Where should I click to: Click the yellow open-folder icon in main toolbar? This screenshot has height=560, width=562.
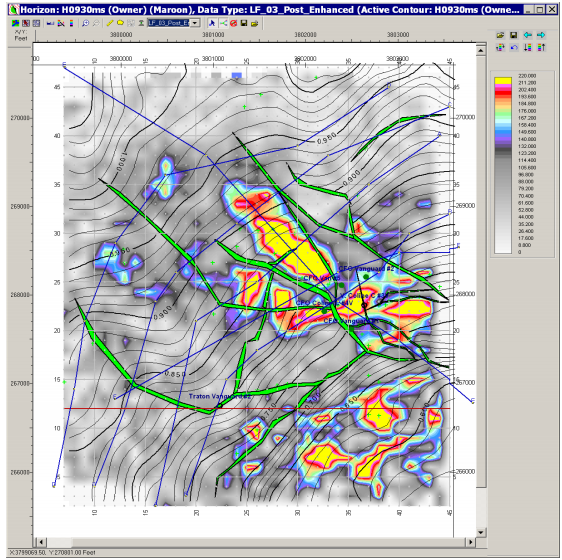[254, 23]
